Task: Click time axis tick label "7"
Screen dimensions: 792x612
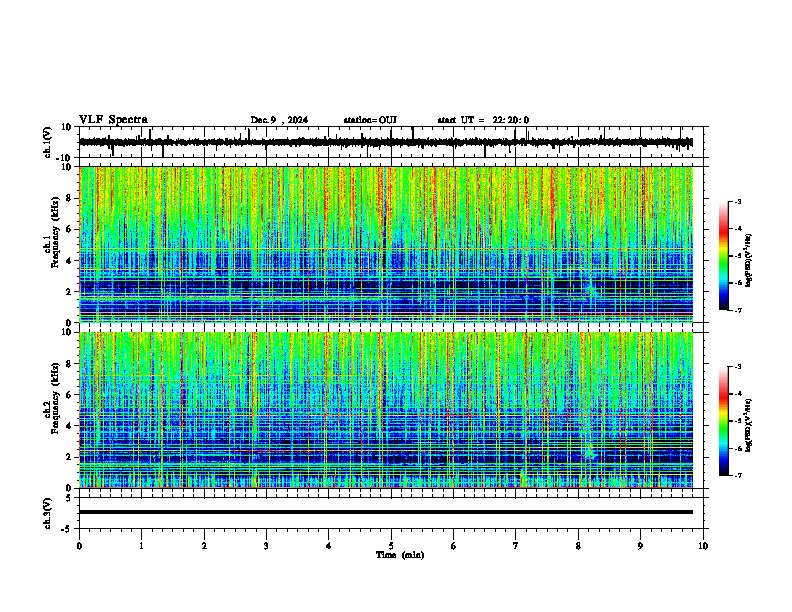Action: pos(516,546)
